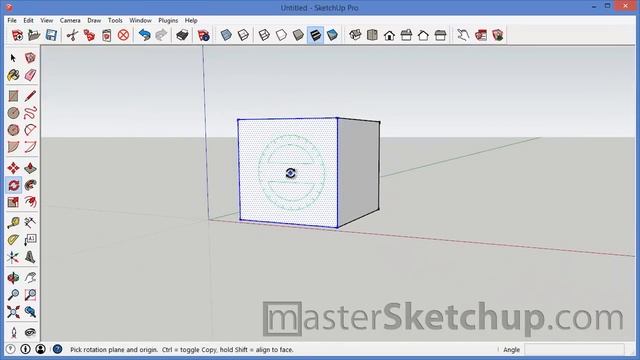
Task: Toggle X-Ray face style
Action: coord(226,35)
